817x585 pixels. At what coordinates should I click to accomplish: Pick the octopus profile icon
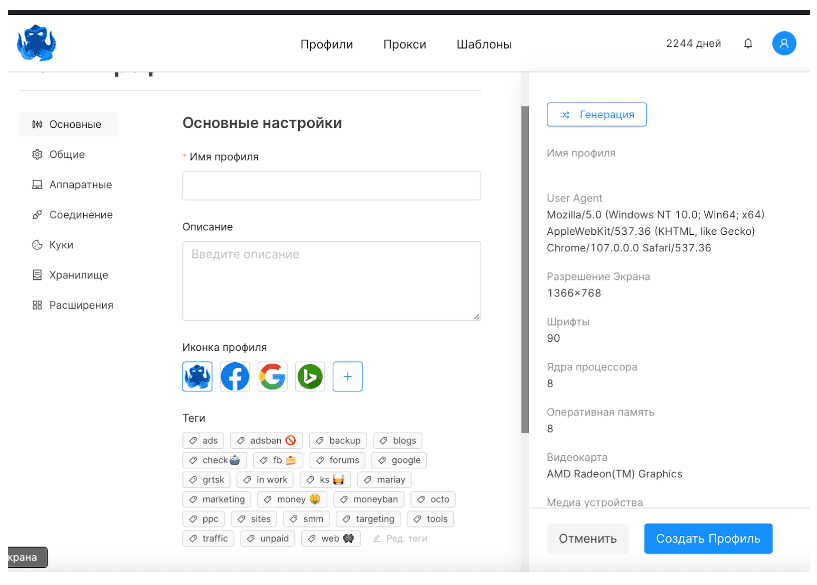coord(197,377)
